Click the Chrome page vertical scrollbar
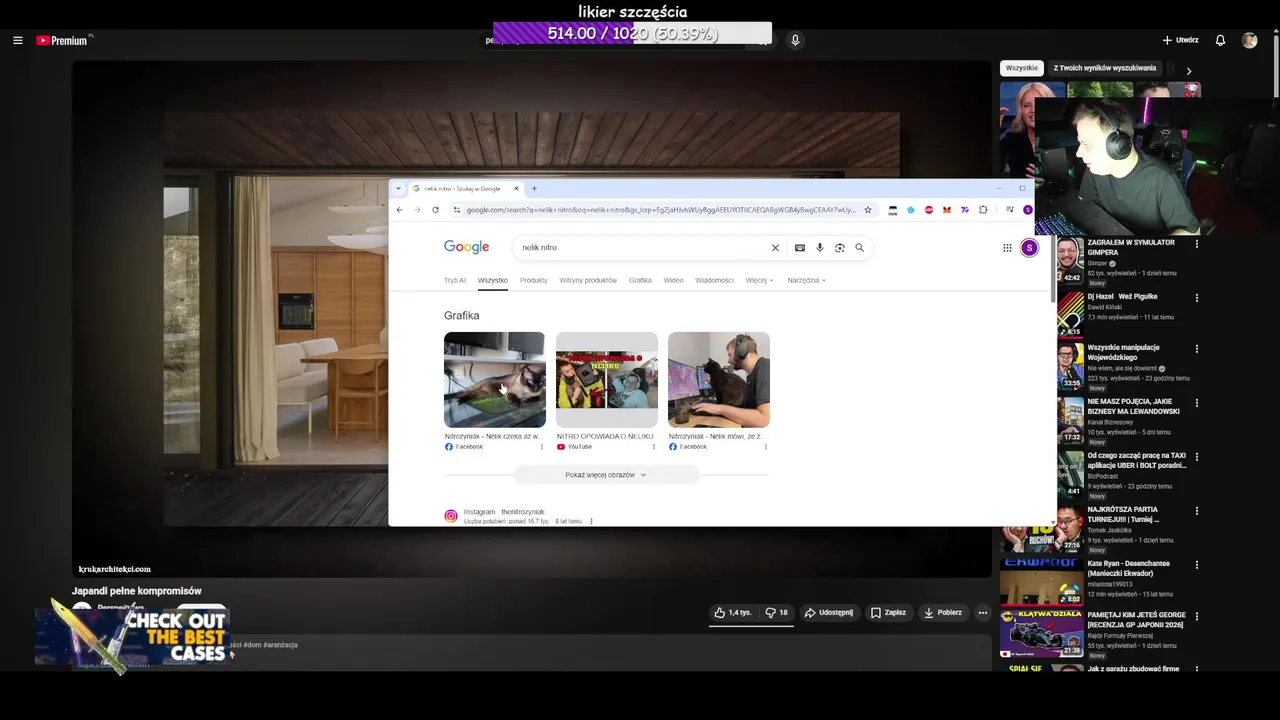Screen dimensions: 1280x720 [1051, 270]
